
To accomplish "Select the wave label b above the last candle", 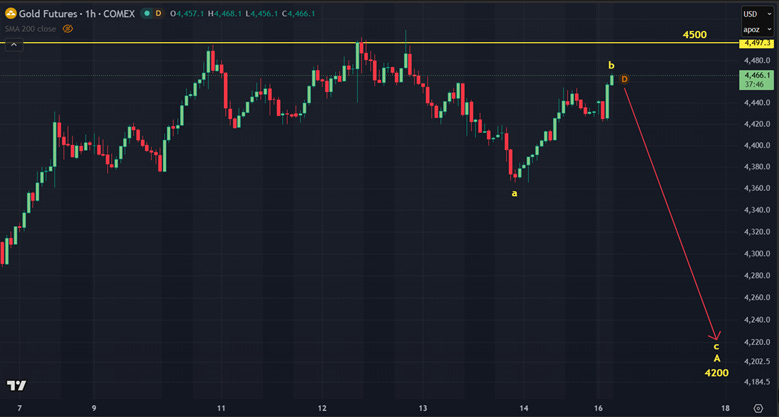I will pyautogui.click(x=612, y=65).
